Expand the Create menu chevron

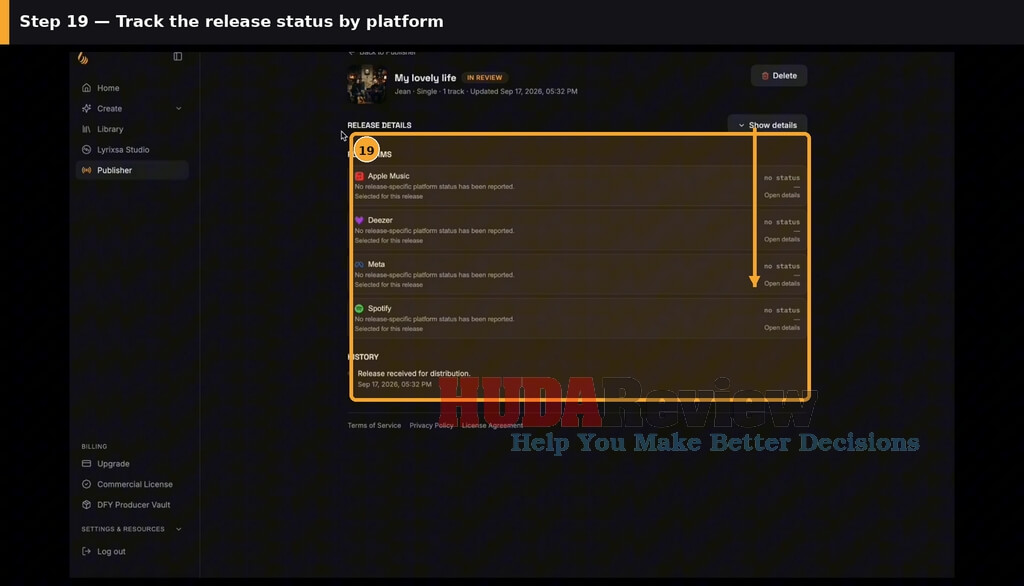178,108
